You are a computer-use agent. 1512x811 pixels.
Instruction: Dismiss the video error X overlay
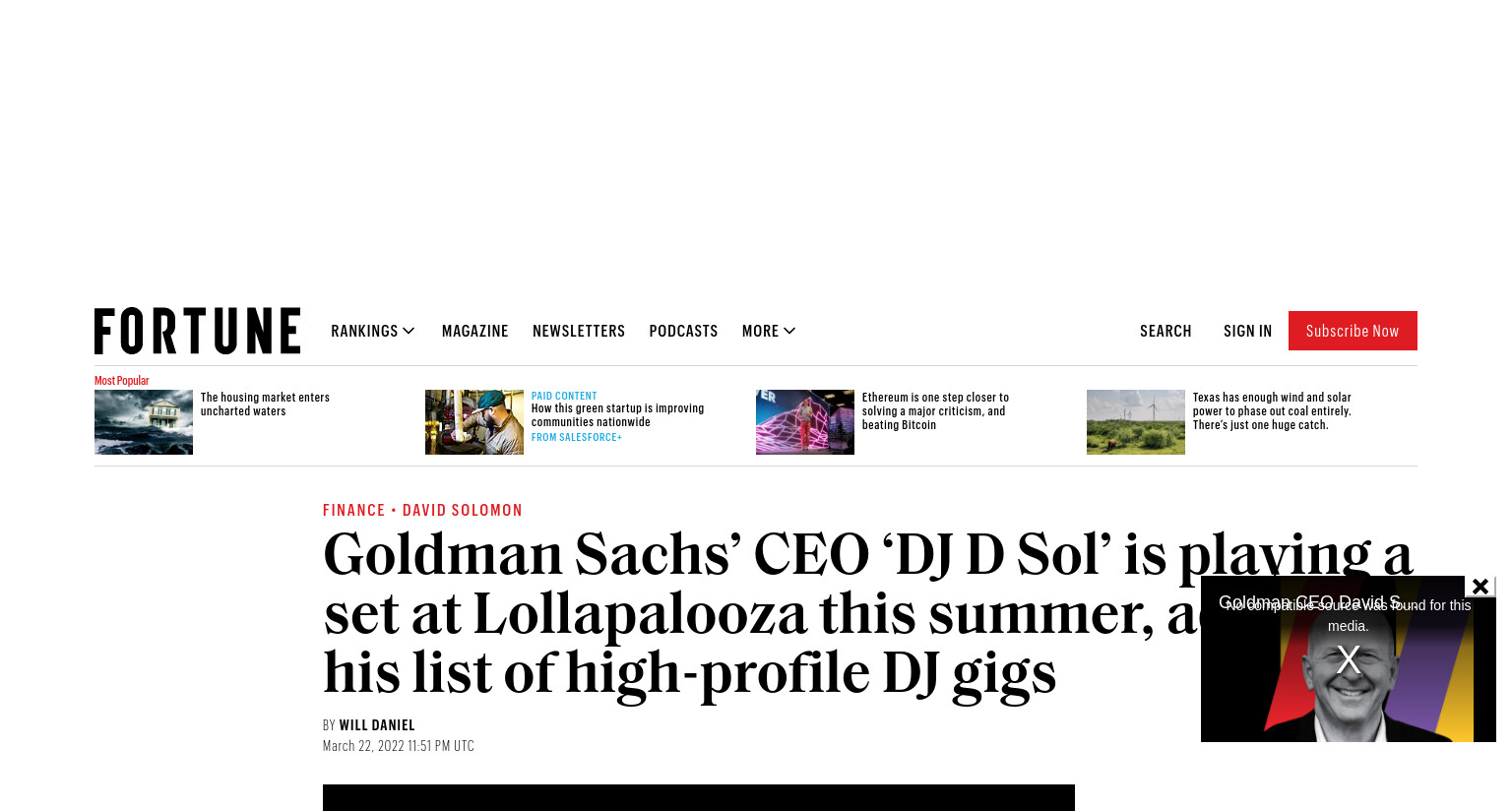coord(1349,659)
